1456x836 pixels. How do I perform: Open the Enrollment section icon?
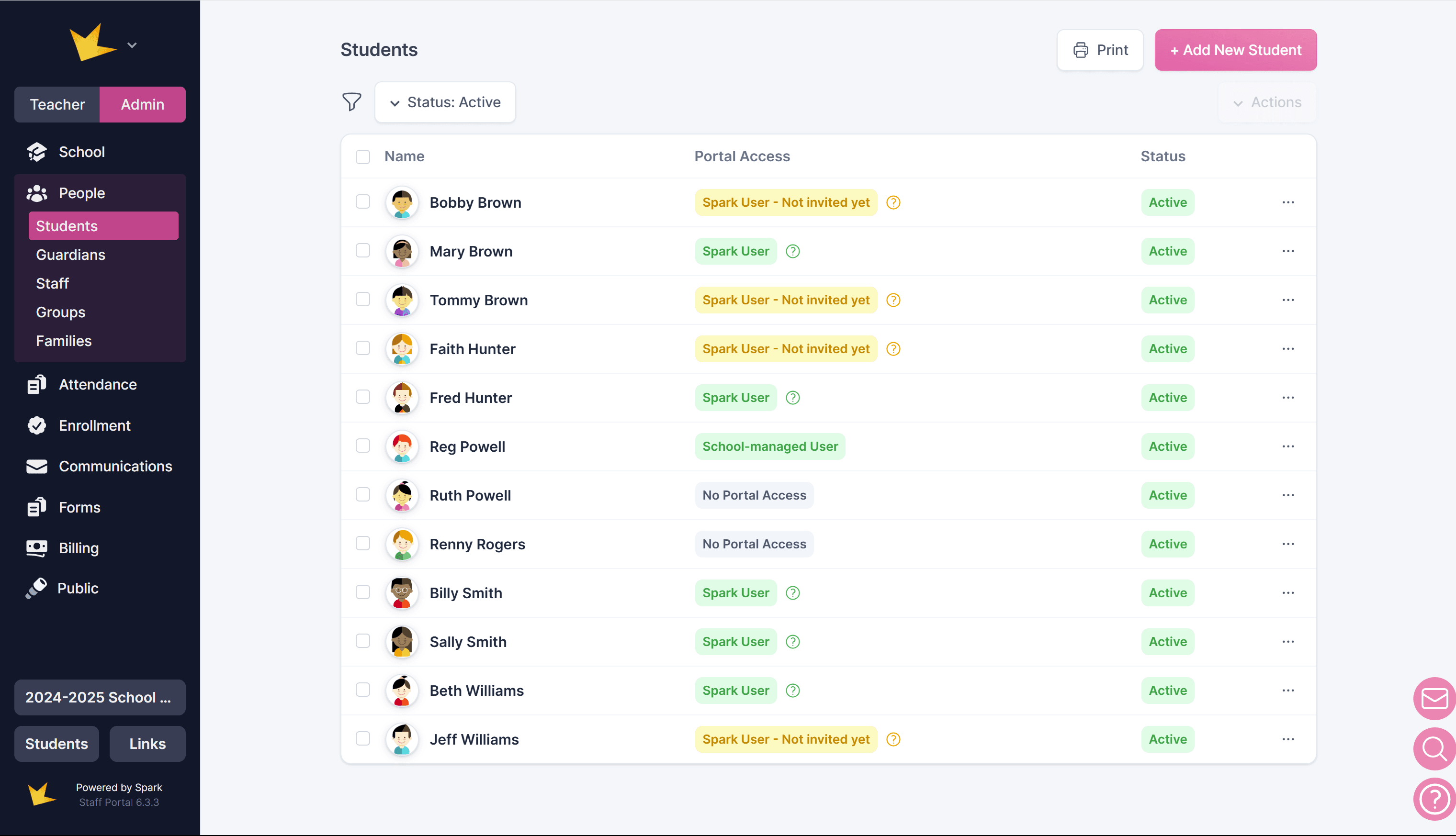point(36,425)
